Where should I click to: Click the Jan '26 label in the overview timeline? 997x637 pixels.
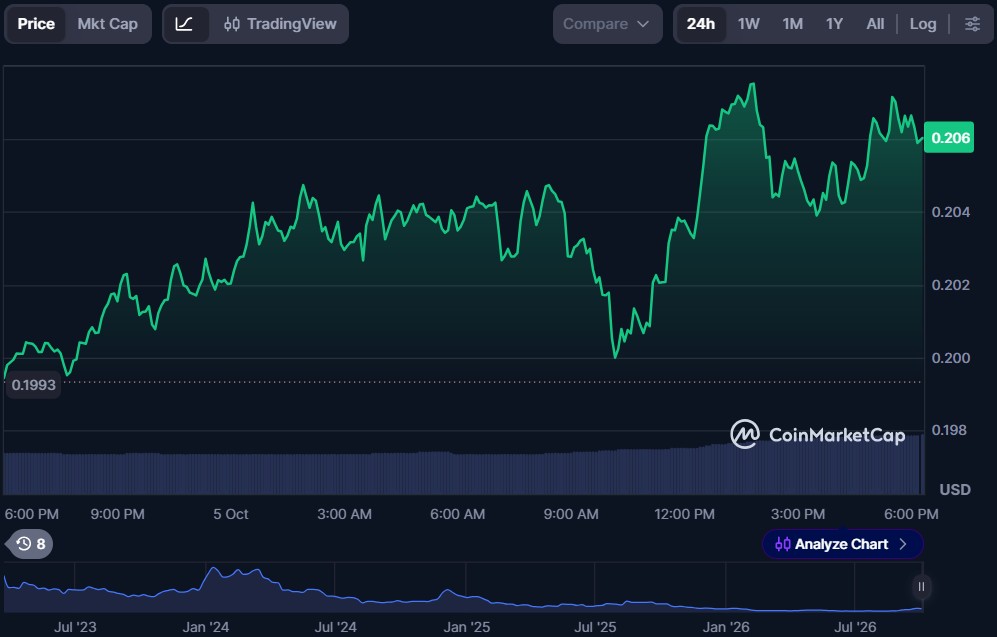[725, 627]
